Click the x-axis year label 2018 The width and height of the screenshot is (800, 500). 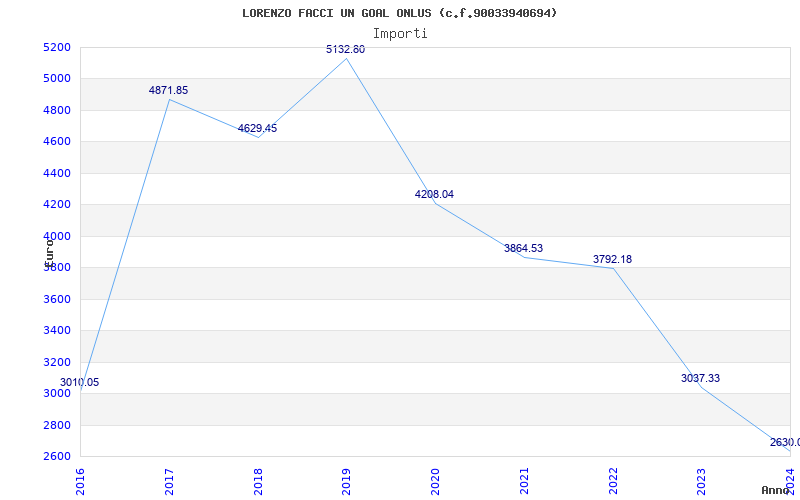pyautogui.click(x=258, y=481)
